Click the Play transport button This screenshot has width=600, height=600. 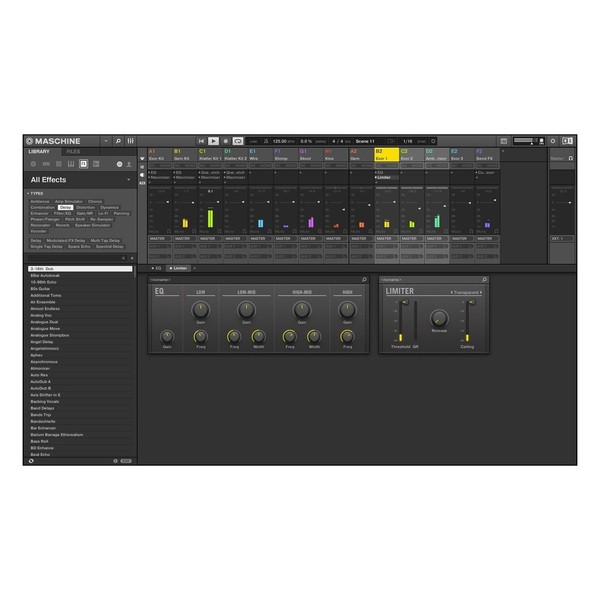pyautogui.click(x=214, y=141)
